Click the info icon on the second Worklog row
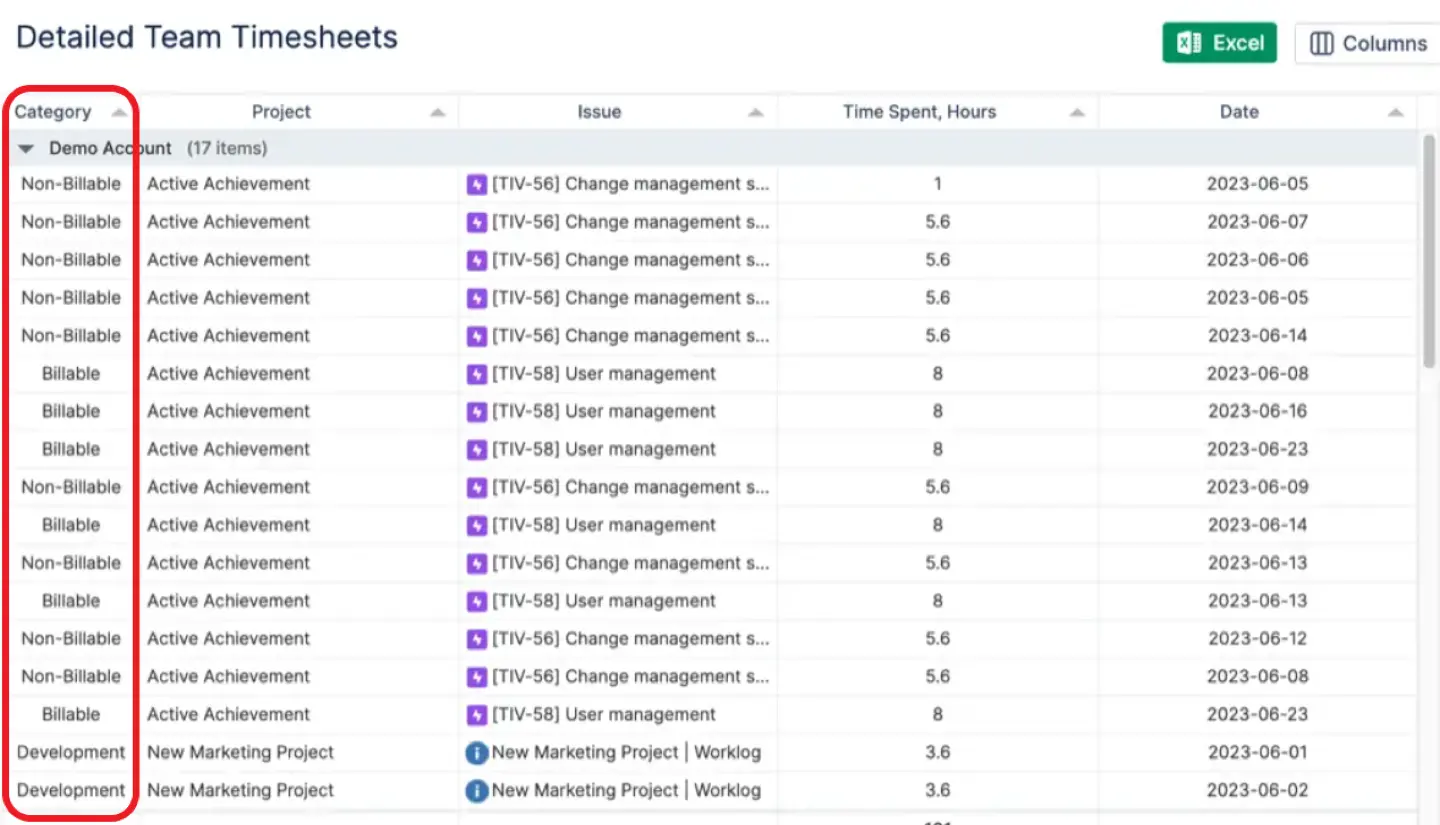1440x825 pixels. [477, 790]
